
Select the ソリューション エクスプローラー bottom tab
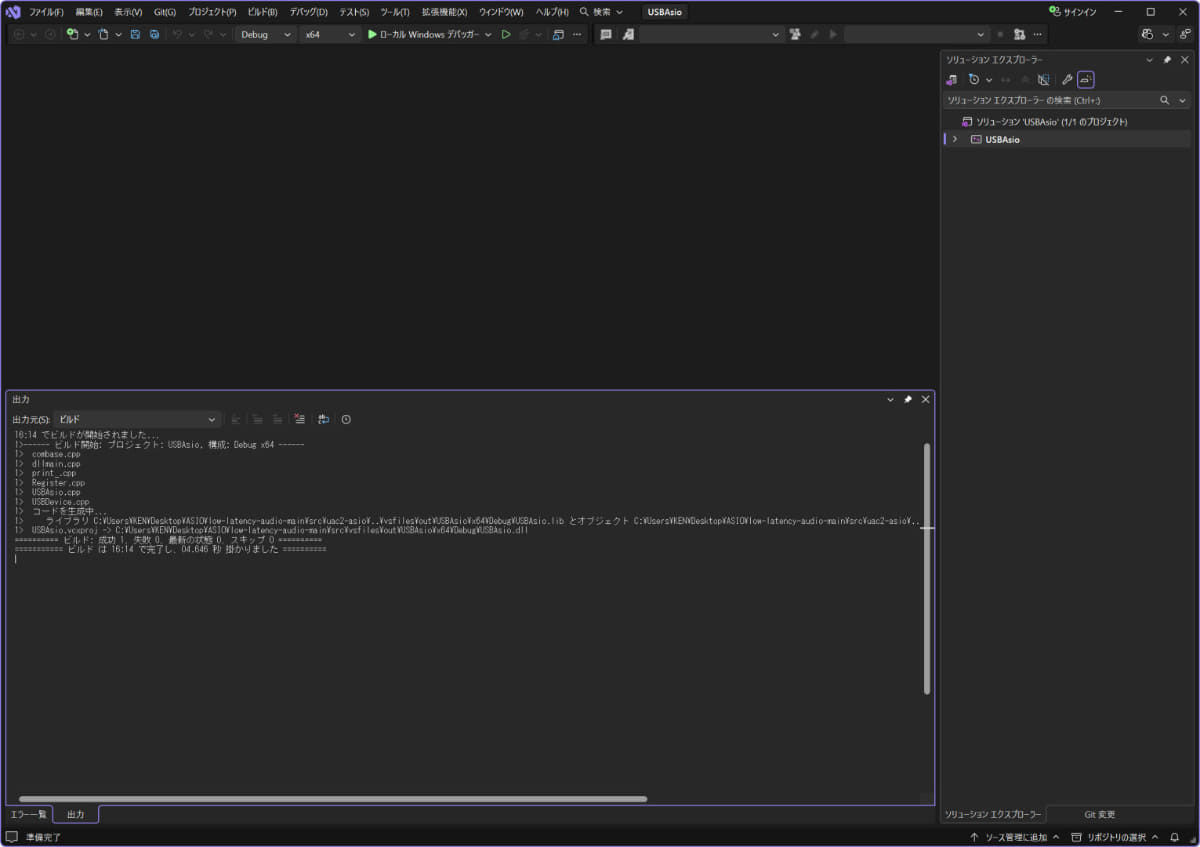(x=993, y=814)
